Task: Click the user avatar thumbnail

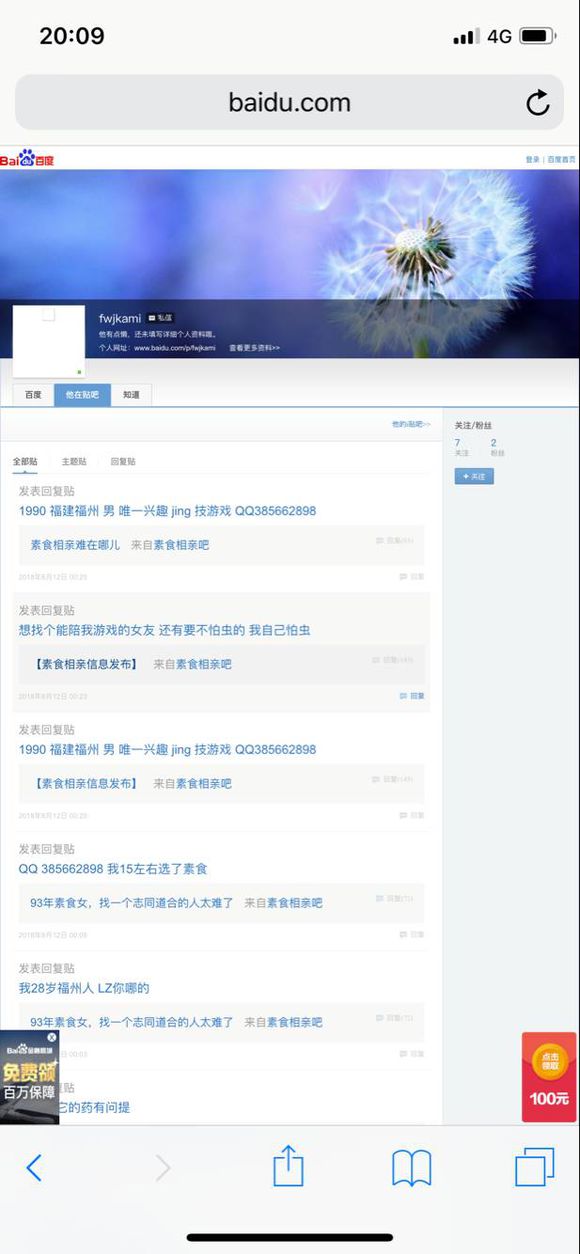Action: 48,342
